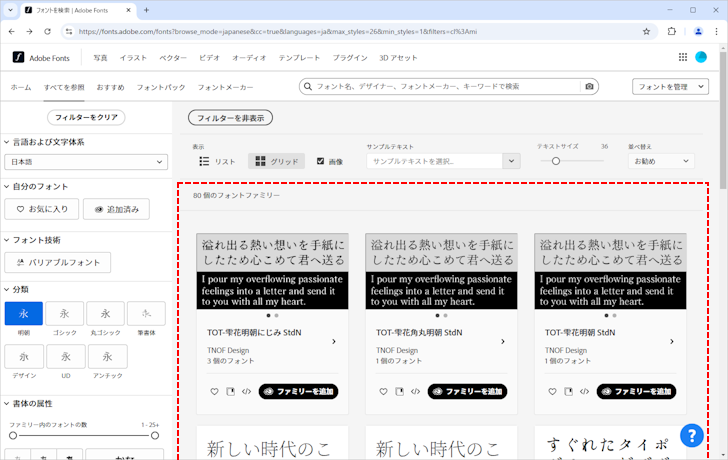Open the テンプレート menu item
The image size is (728, 460).
click(299, 58)
